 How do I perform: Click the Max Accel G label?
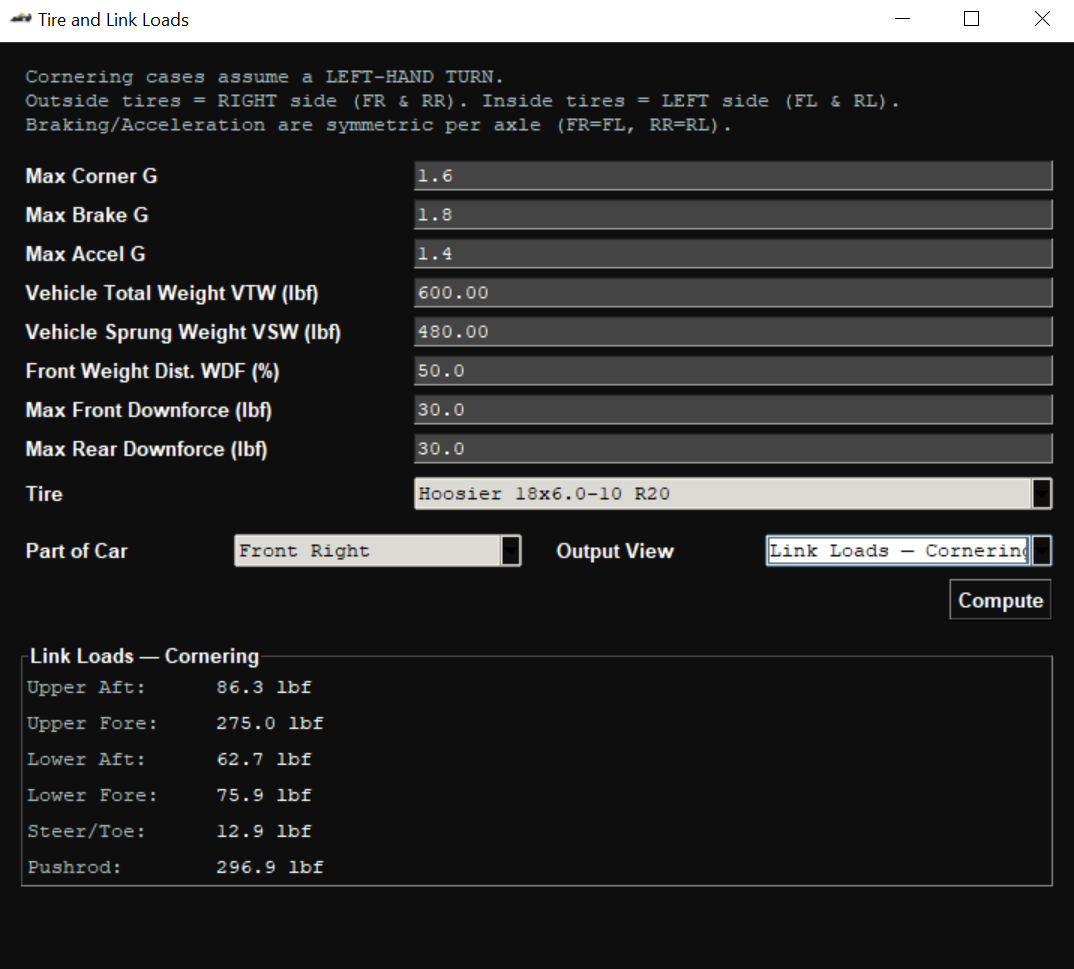point(86,254)
